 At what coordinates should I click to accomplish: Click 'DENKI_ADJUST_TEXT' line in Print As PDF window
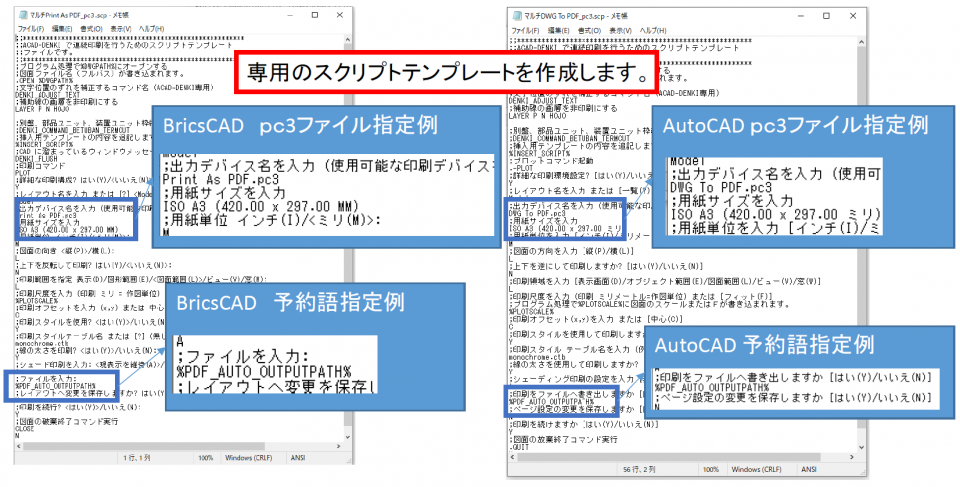pos(47,94)
